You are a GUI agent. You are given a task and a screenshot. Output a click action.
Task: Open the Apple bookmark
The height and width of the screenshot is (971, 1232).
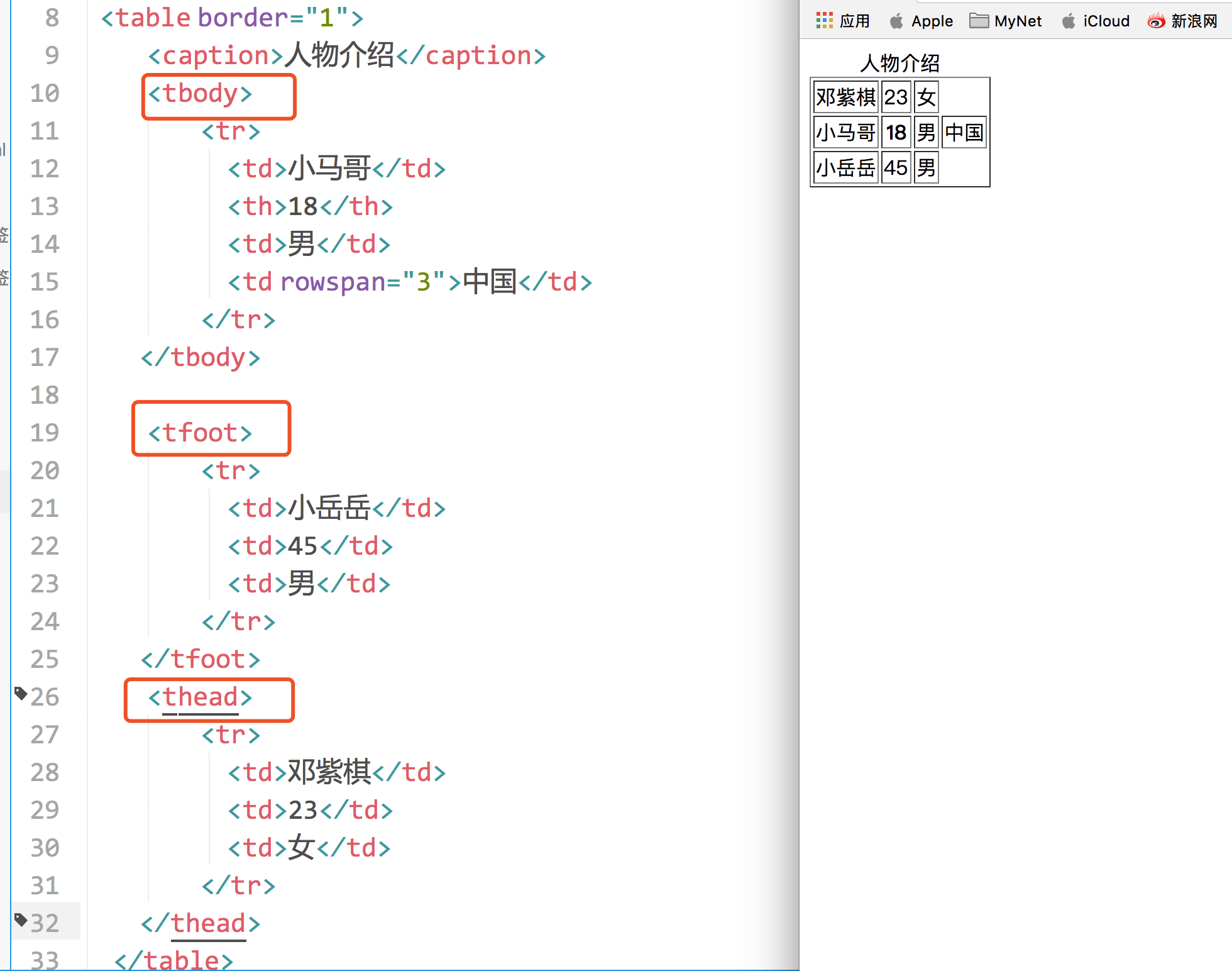[x=921, y=21]
